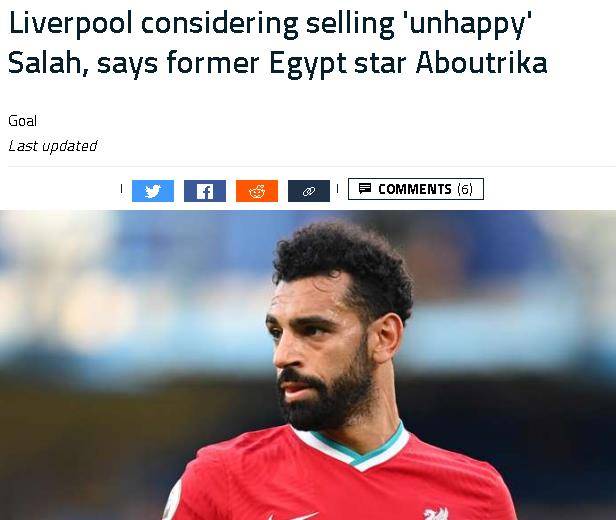This screenshot has width=616, height=520.
Task: Click the horizontal divider under Last updated
Action: (x=312, y=167)
